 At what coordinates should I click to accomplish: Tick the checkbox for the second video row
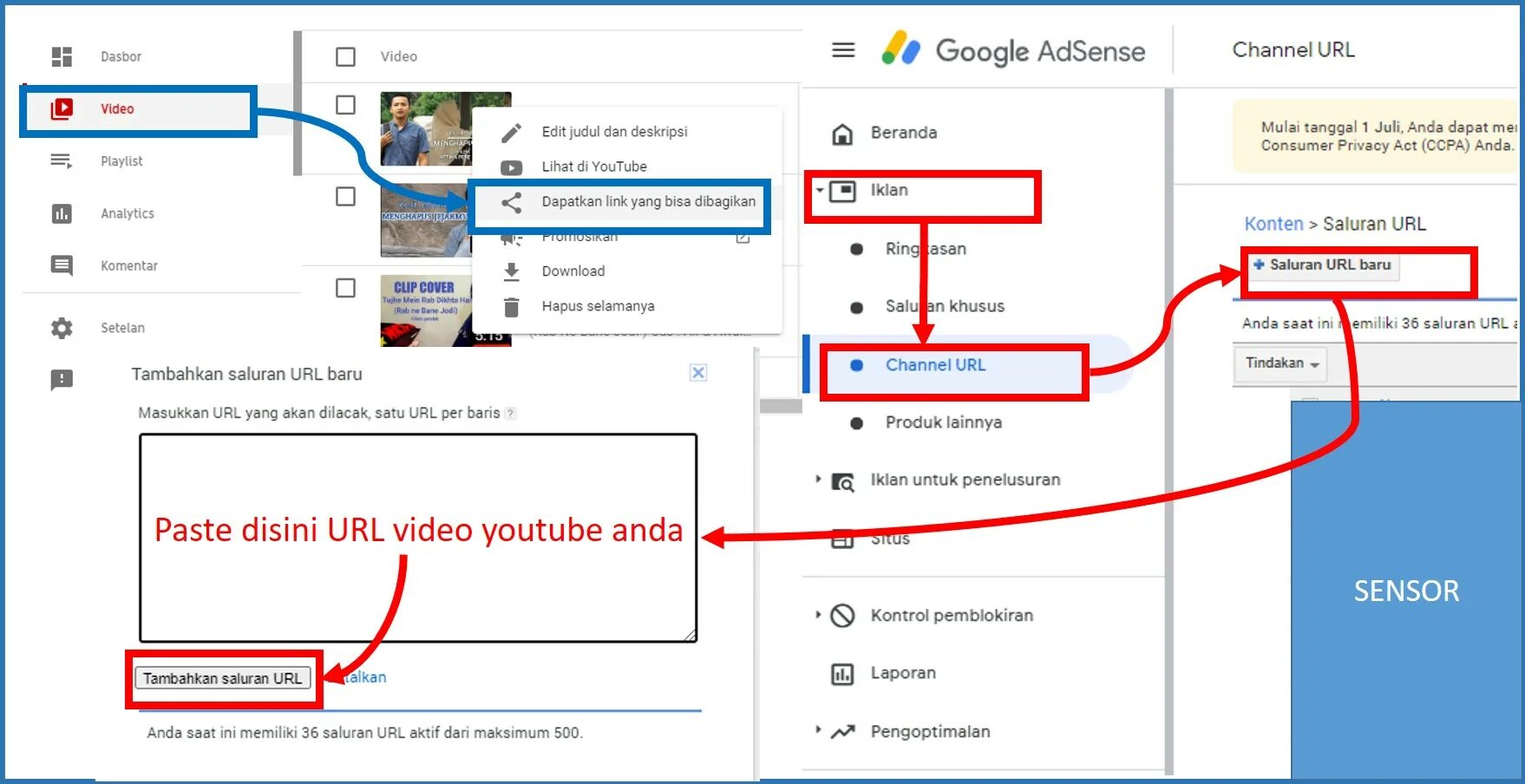pos(345,197)
